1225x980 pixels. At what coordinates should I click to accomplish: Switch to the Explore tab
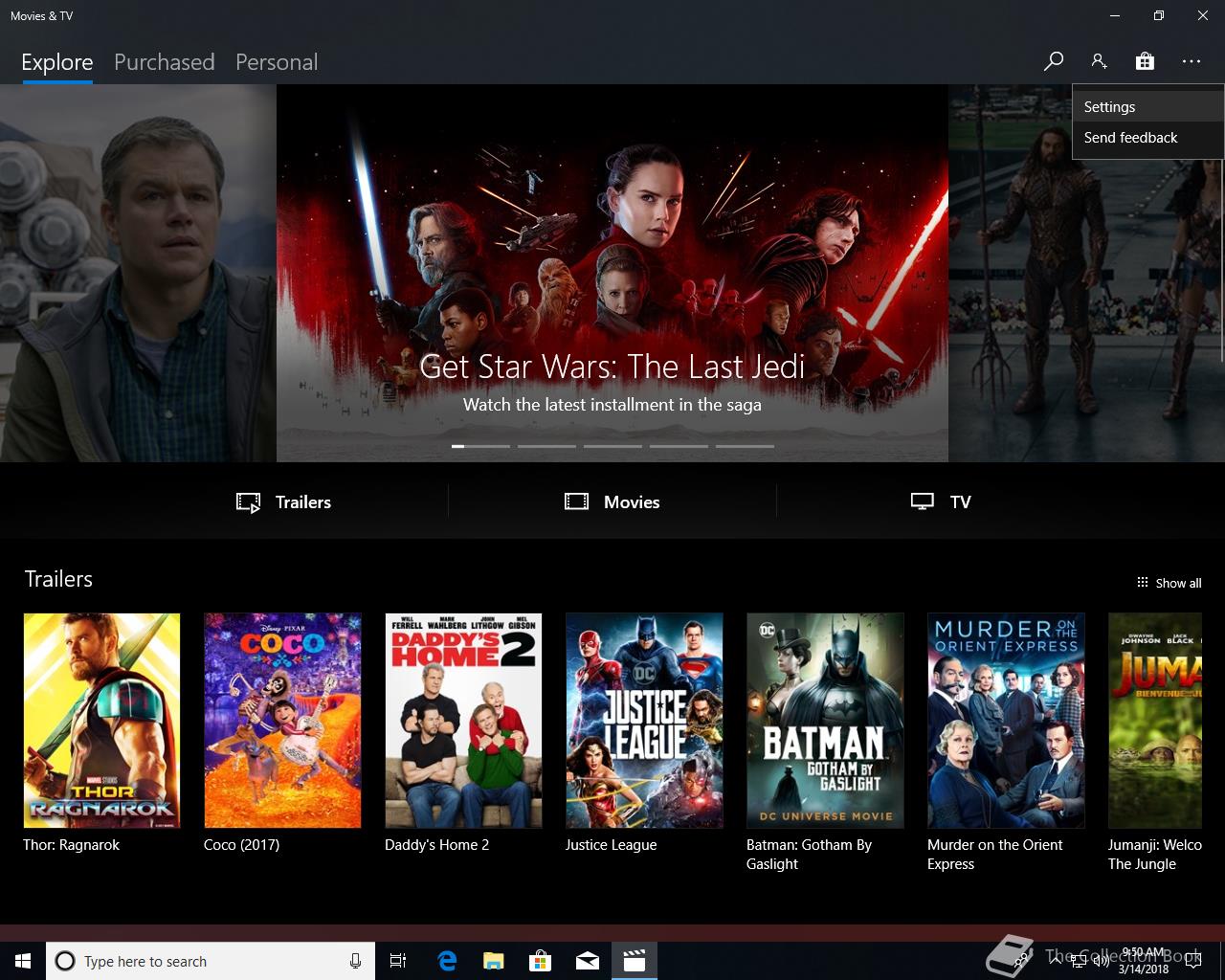click(x=57, y=62)
